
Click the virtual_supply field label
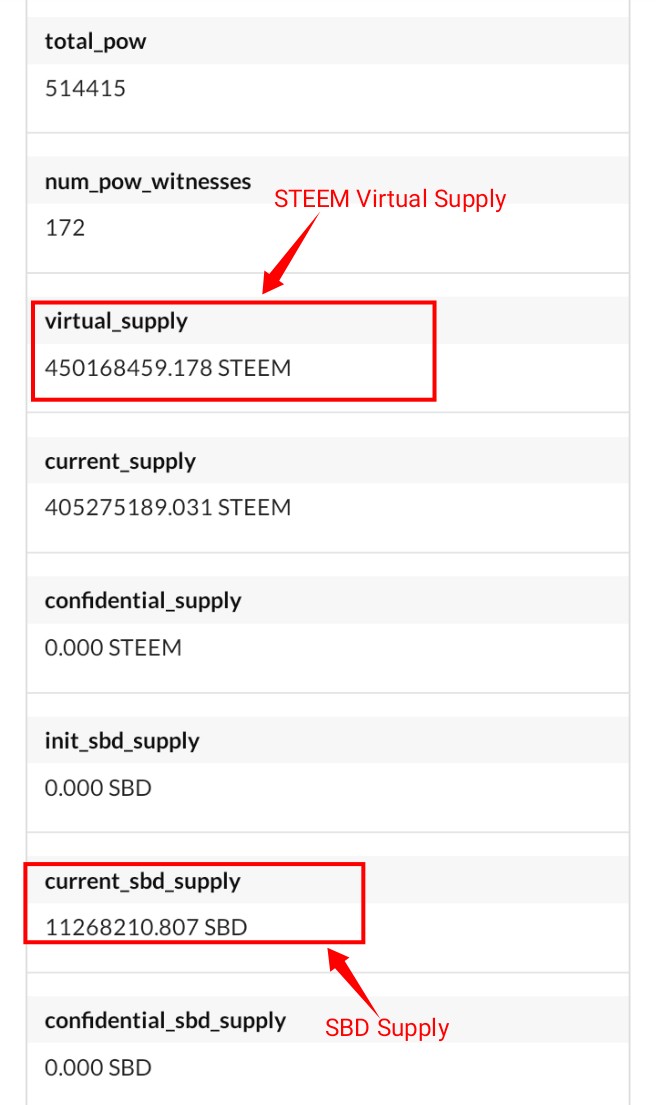point(116,321)
